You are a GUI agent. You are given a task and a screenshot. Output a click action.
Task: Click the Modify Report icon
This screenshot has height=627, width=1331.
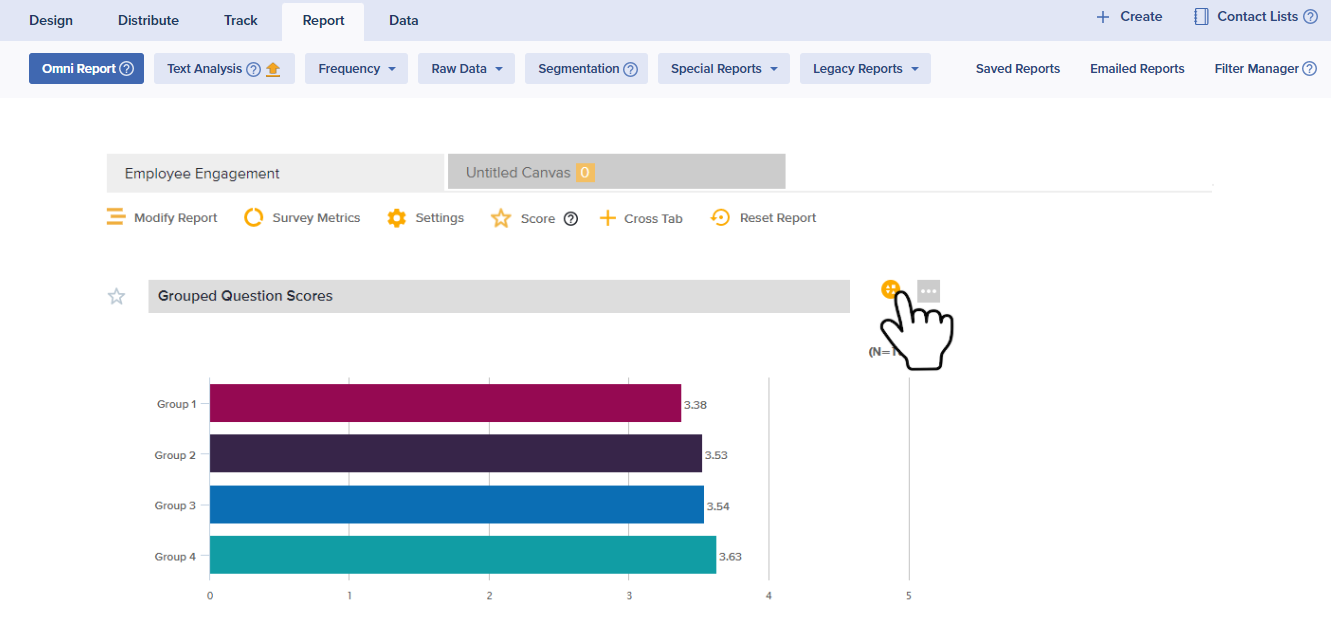pyautogui.click(x=117, y=218)
